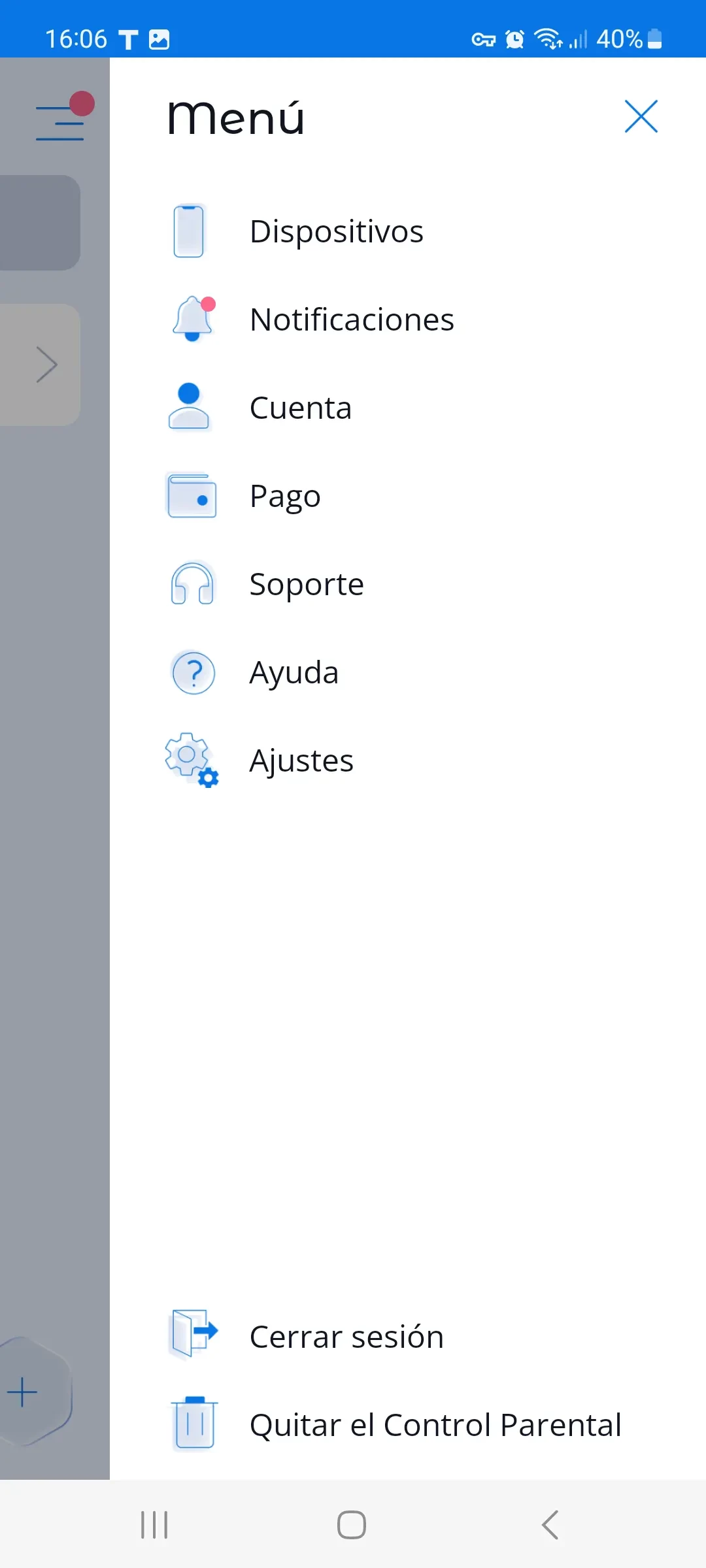Select the Pago menu item
This screenshot has width=706, height=1568.
[x=285, y=496]
